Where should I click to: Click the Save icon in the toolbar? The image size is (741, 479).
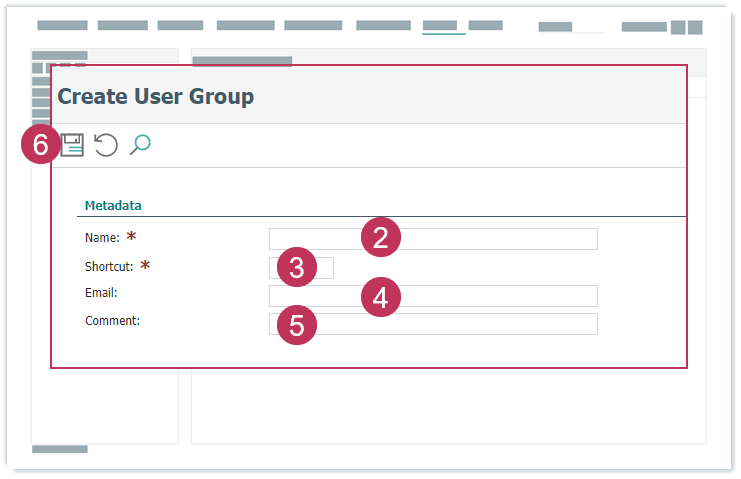tap(72, 146)
